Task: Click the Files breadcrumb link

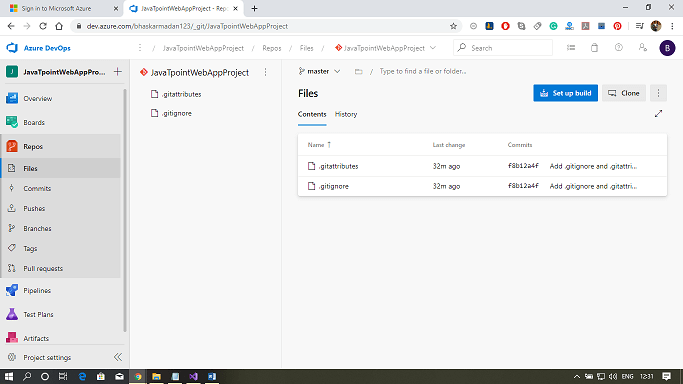Action: [x=306, y=48]
